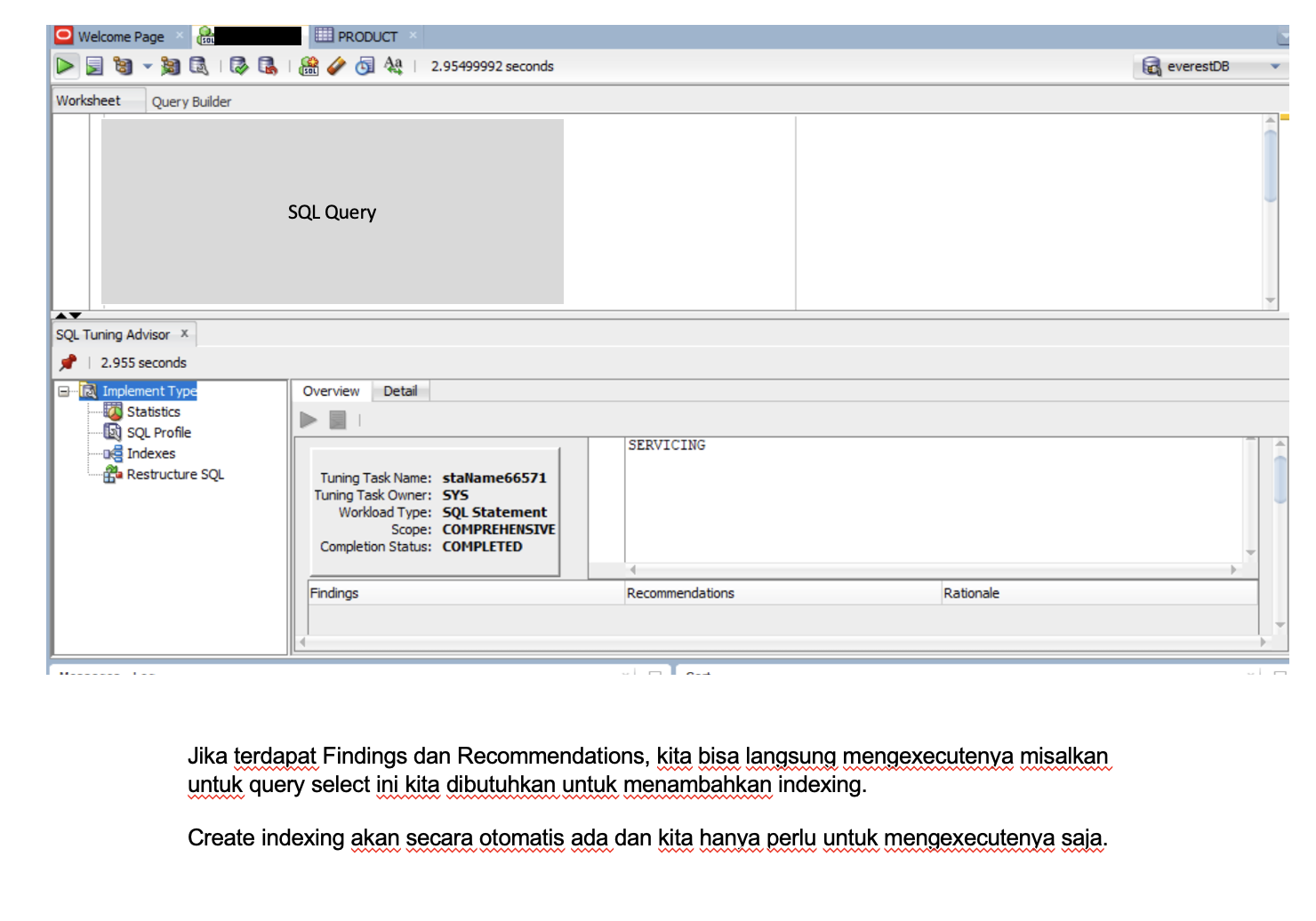Click the splitter's down-pointing collapse triangle
This screenshot has width=1316, height=921.
tap(76, 316)
